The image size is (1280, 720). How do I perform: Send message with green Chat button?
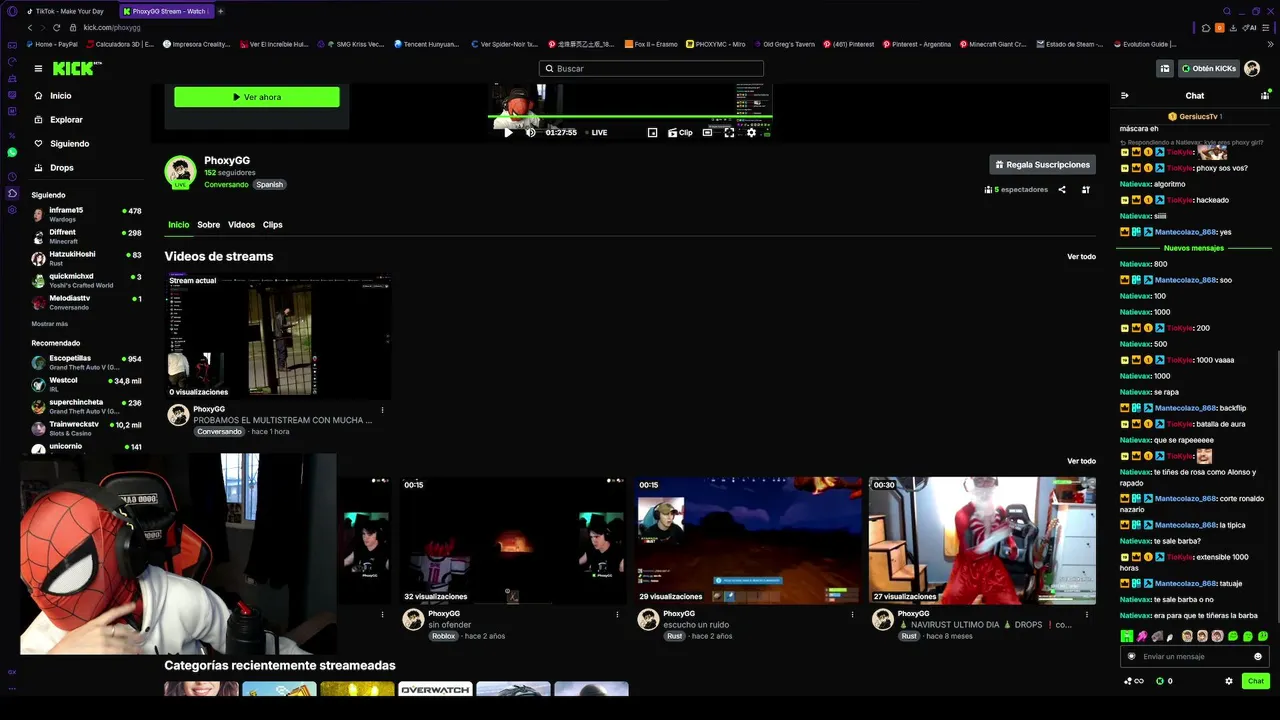point(1256,681)
